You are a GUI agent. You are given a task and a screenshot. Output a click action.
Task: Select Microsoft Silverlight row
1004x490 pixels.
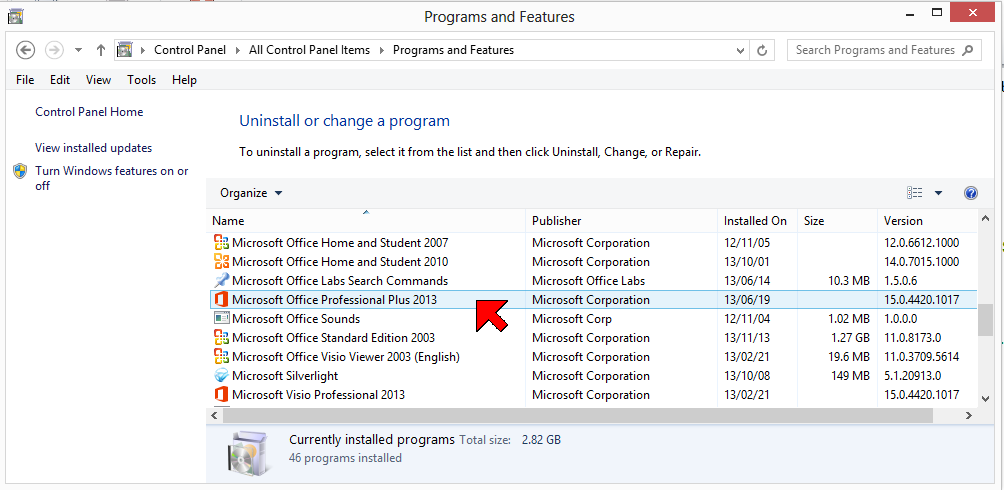tap(592, 376)
